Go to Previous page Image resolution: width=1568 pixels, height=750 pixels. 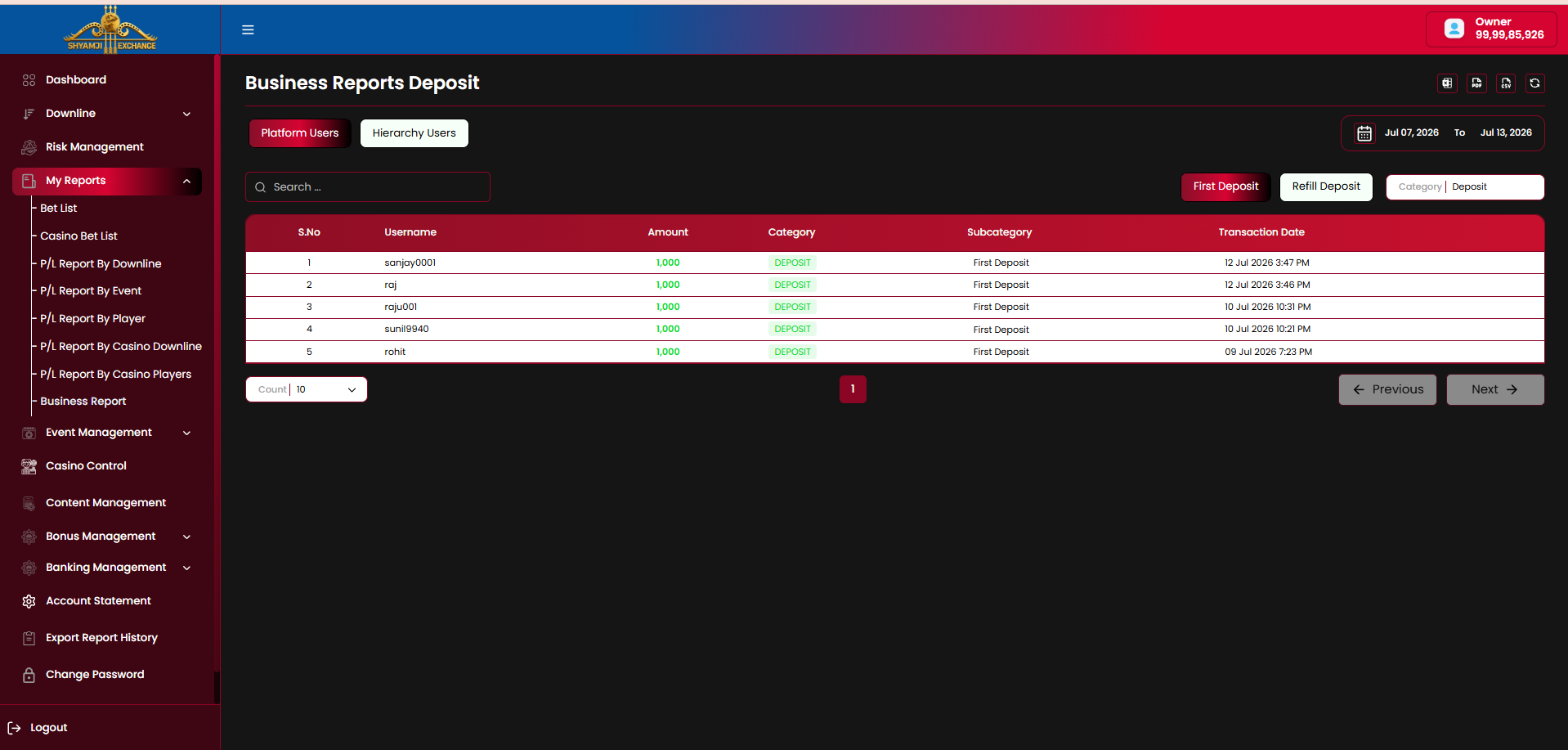pyautogui.click(x=1387, y=390)
